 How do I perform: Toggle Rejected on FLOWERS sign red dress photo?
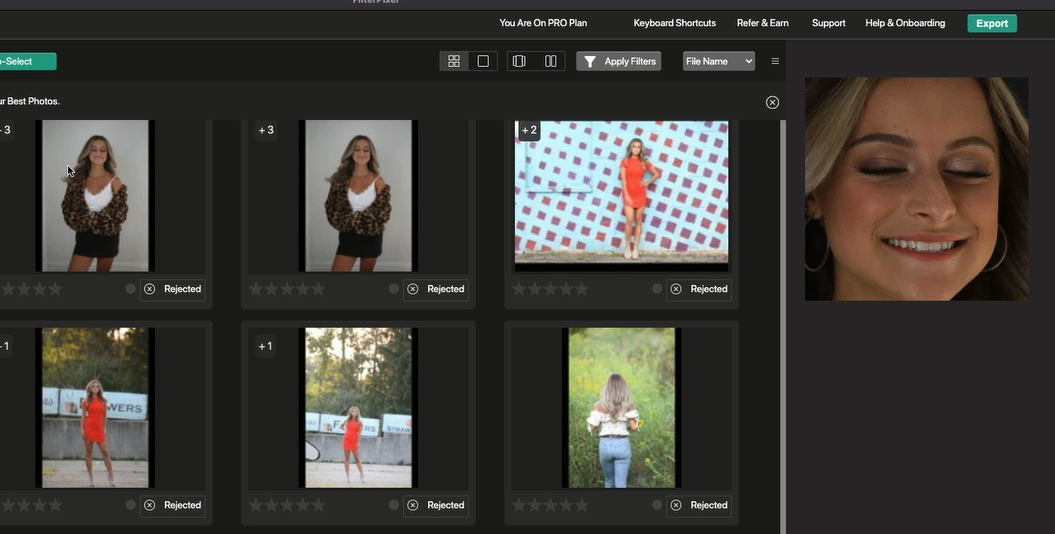tap(172, 505)
